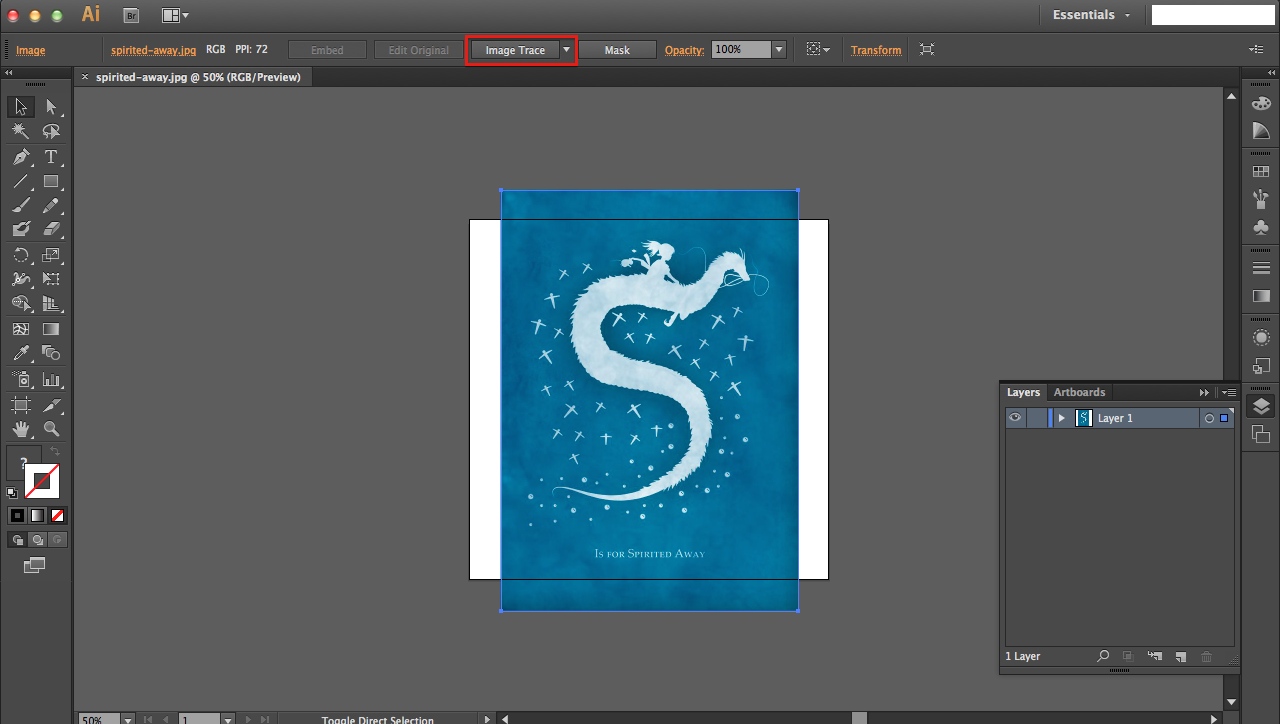Set paint mode to Gradient
Image resolution: width=1280 pixels, height=724 pixels.
coord(37,516)
